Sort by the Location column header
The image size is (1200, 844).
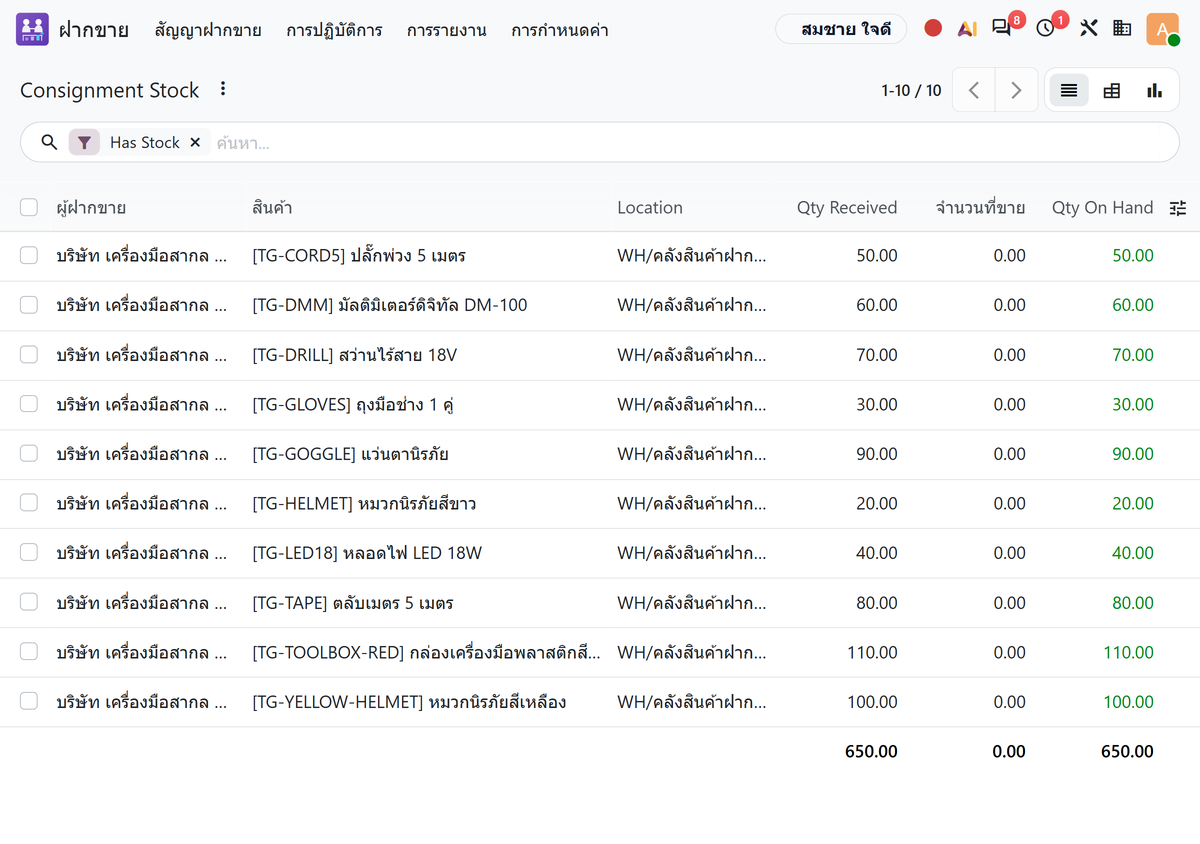pyautogui.click(x=650, y=208)
